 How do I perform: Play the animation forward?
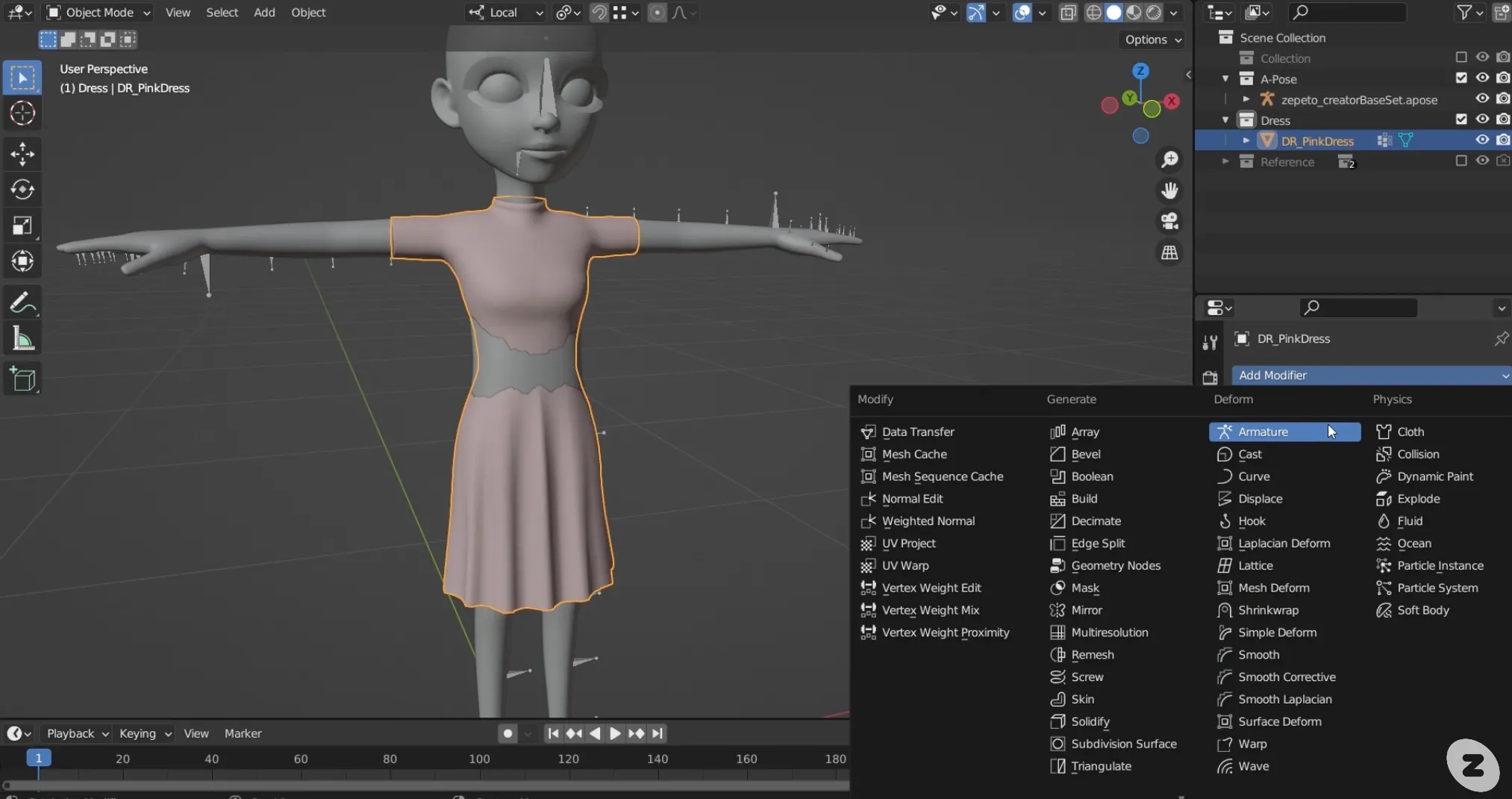[615, 733]
